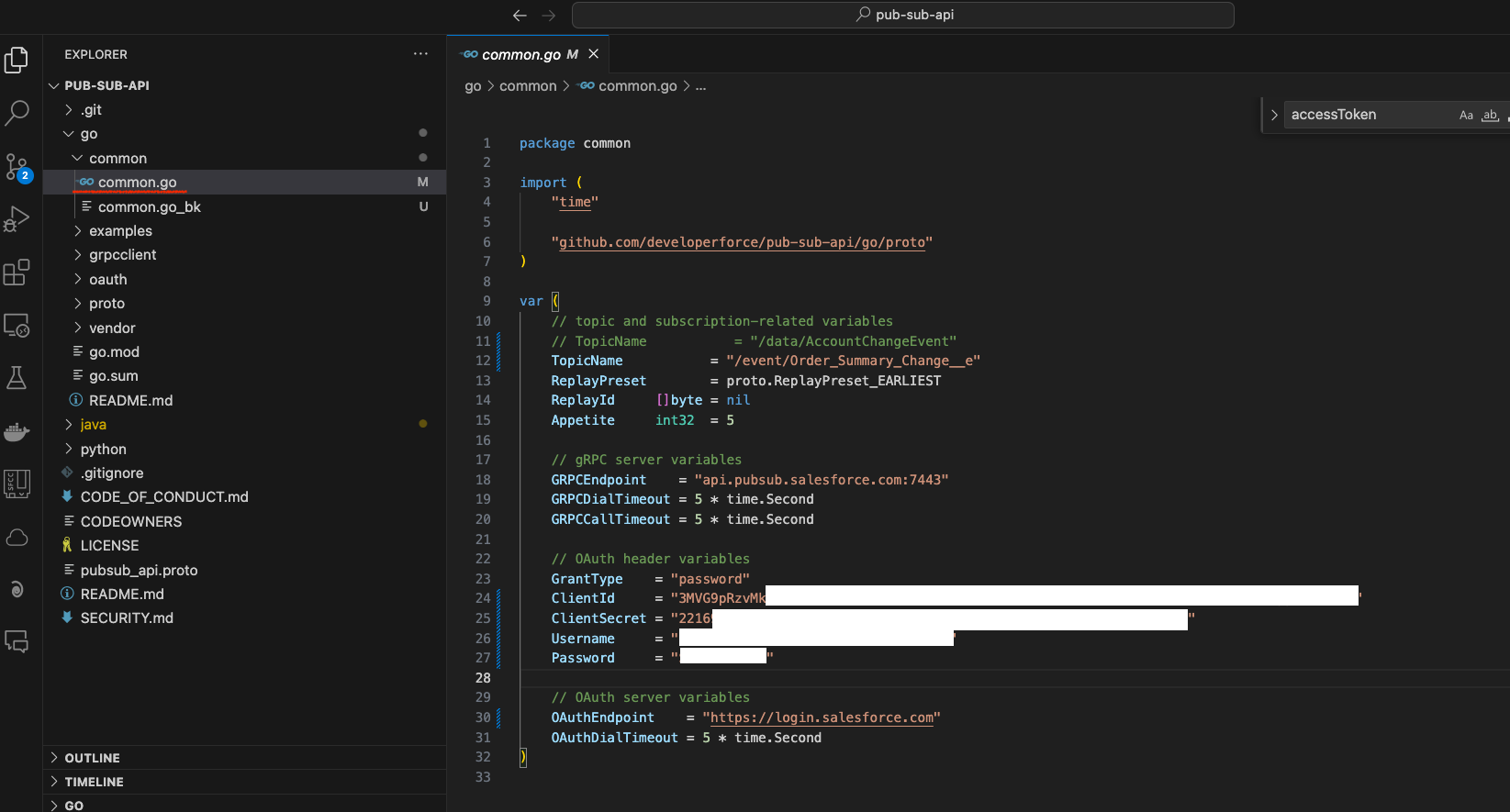
Task: Open the Run and Debug view
Action: tap(17, 219)
